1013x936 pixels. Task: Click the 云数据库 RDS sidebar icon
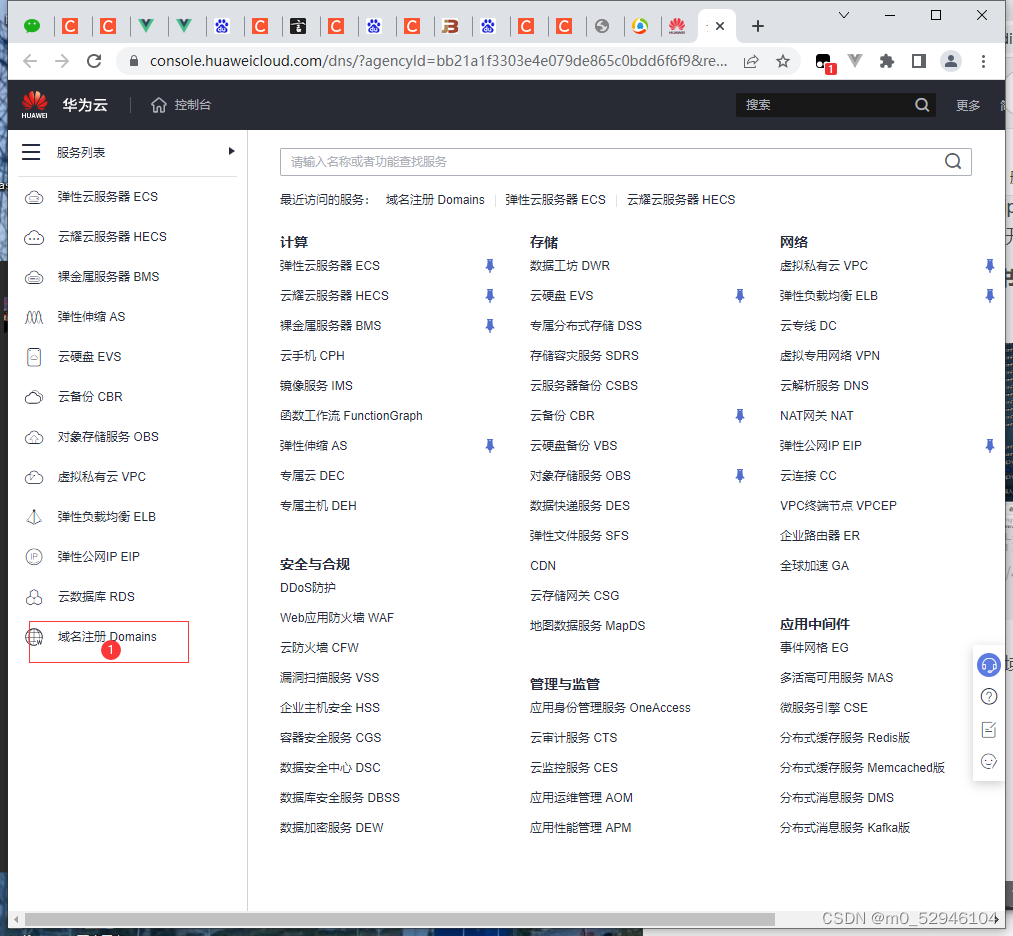pyautogui.click(x=33, y=596)
